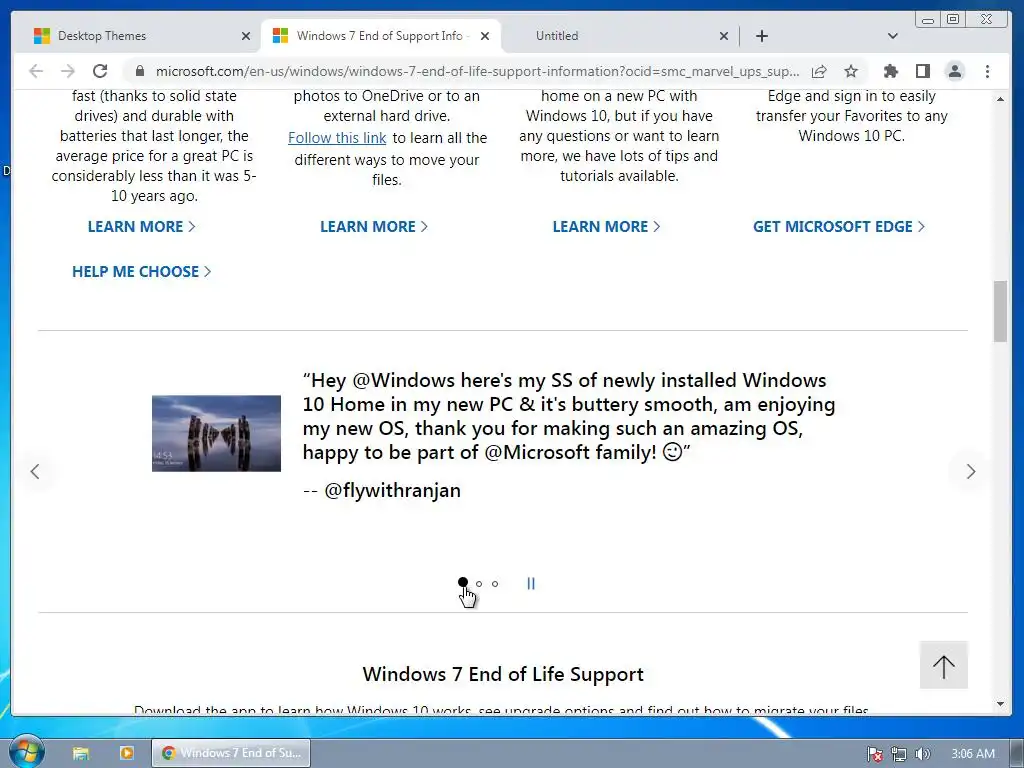The image size is (1024, 768).
Task: Open the tab search dropdown chevron
Action: 893,36
